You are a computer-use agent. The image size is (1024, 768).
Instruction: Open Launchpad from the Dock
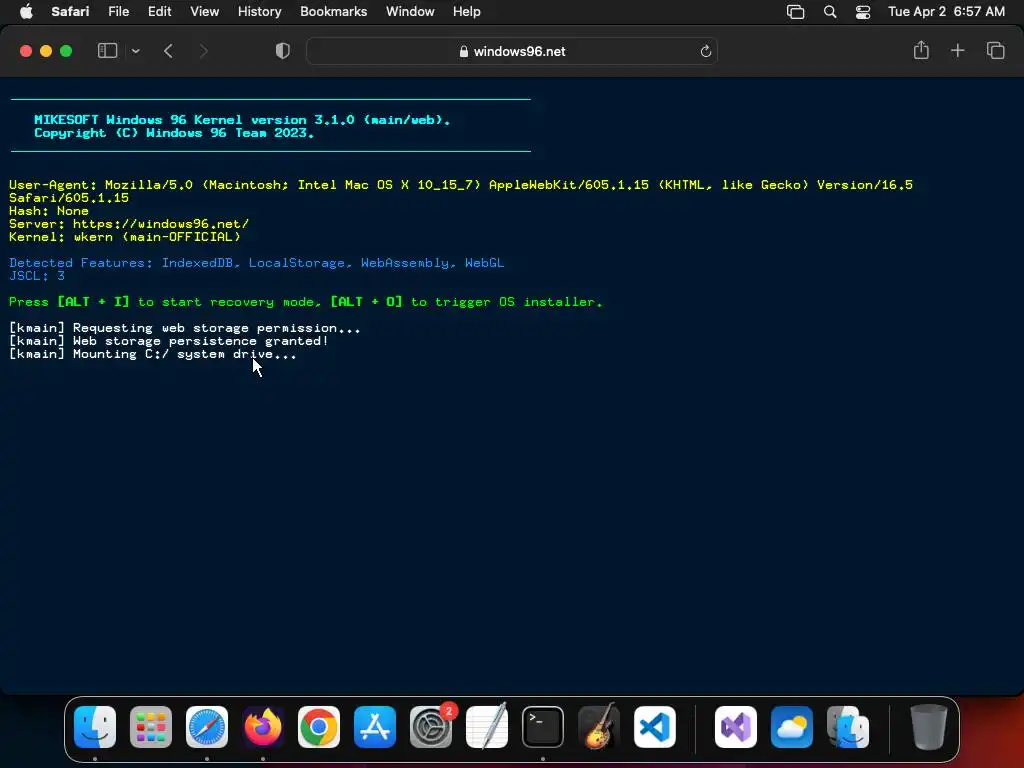coord(151,727)
